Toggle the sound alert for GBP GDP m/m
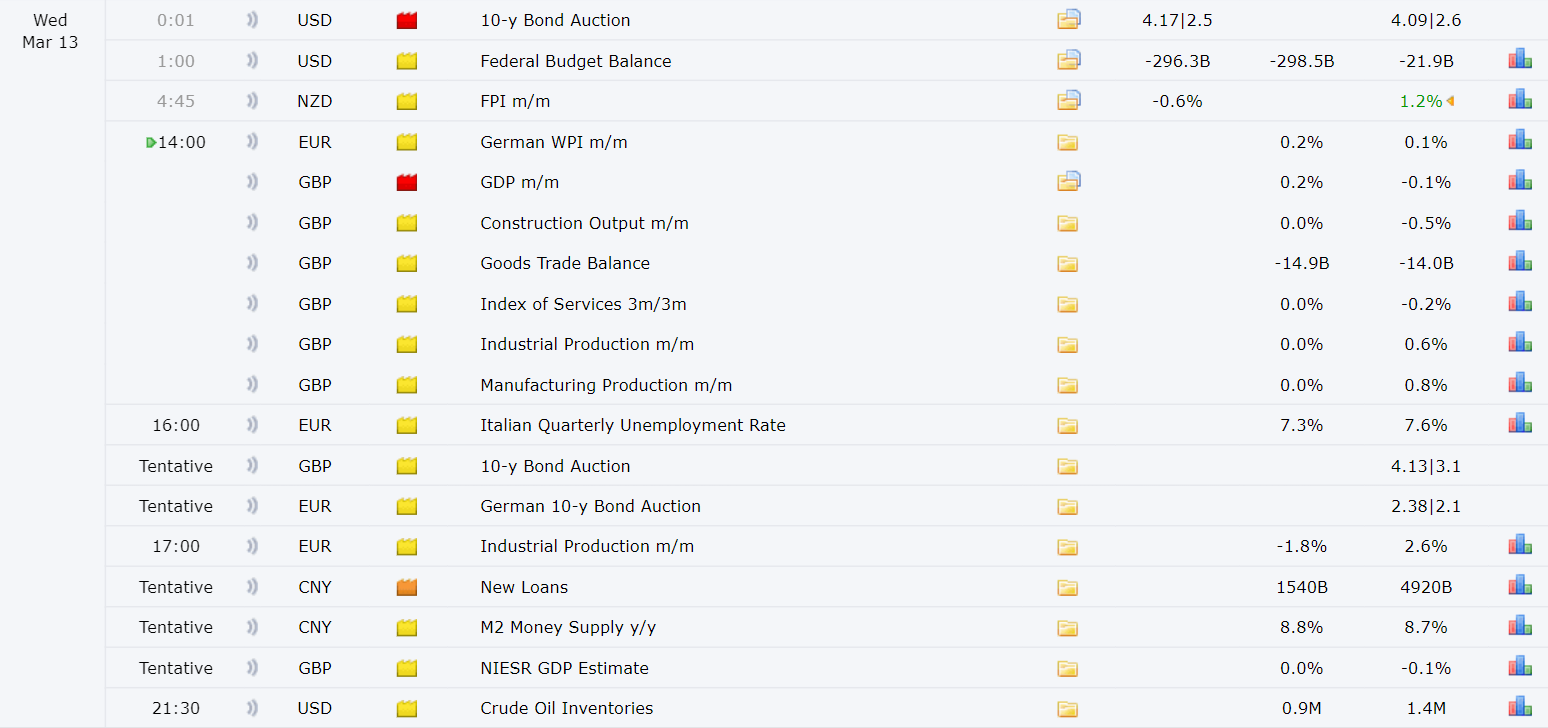The width and height of the screenshot is (1548, 728). [252, 182]
